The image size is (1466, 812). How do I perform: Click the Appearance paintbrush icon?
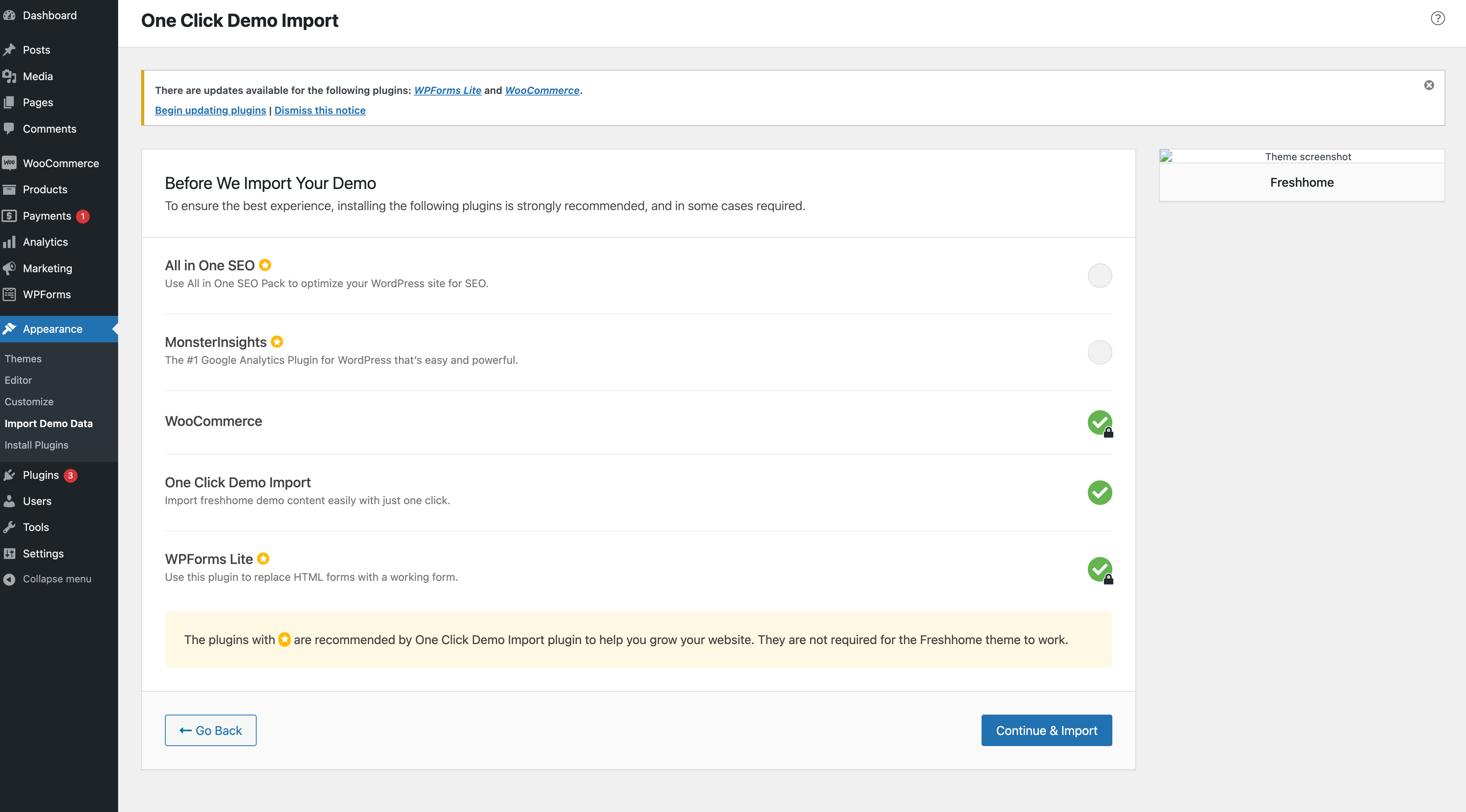(x=10, y=329)
